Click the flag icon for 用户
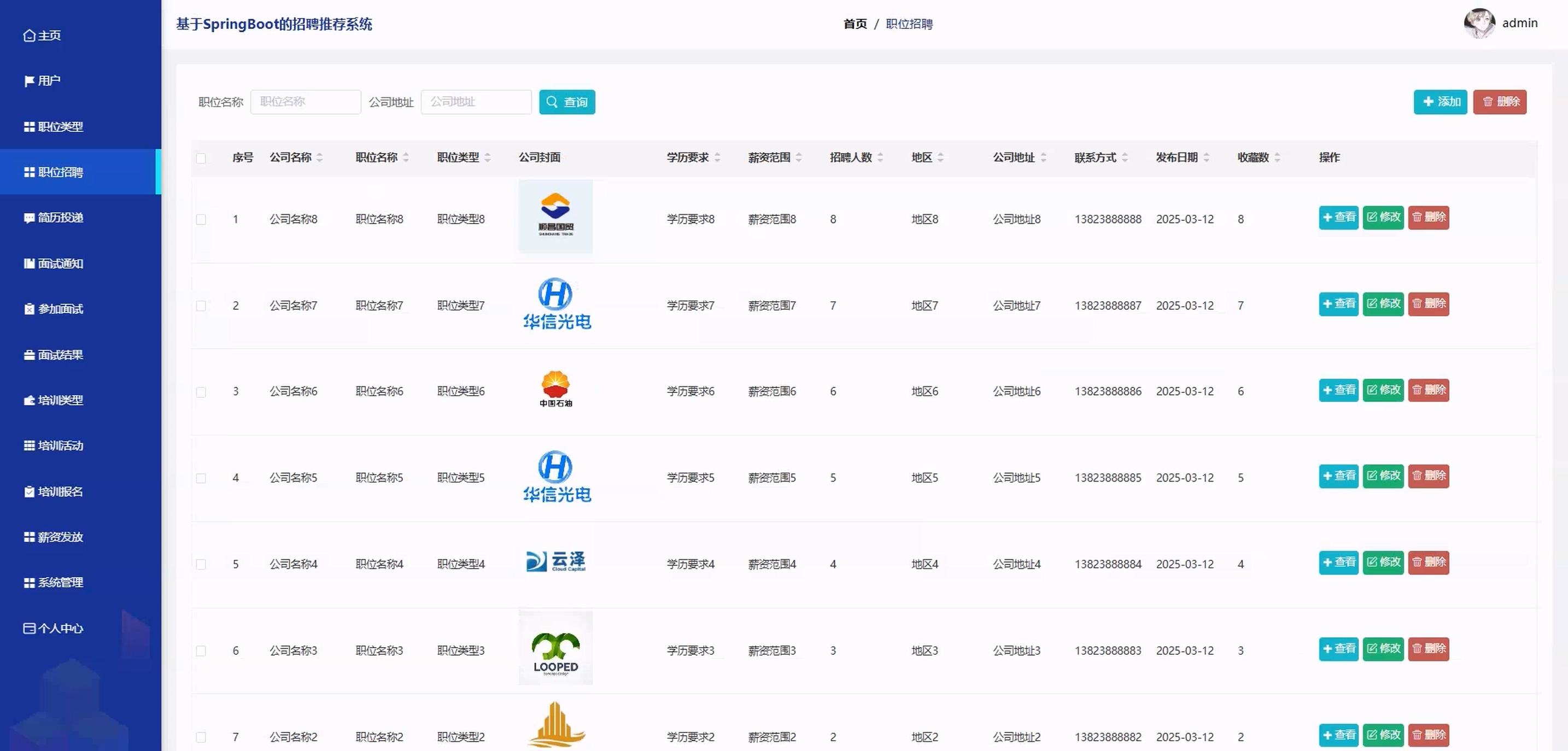 [x=28, y=81]
